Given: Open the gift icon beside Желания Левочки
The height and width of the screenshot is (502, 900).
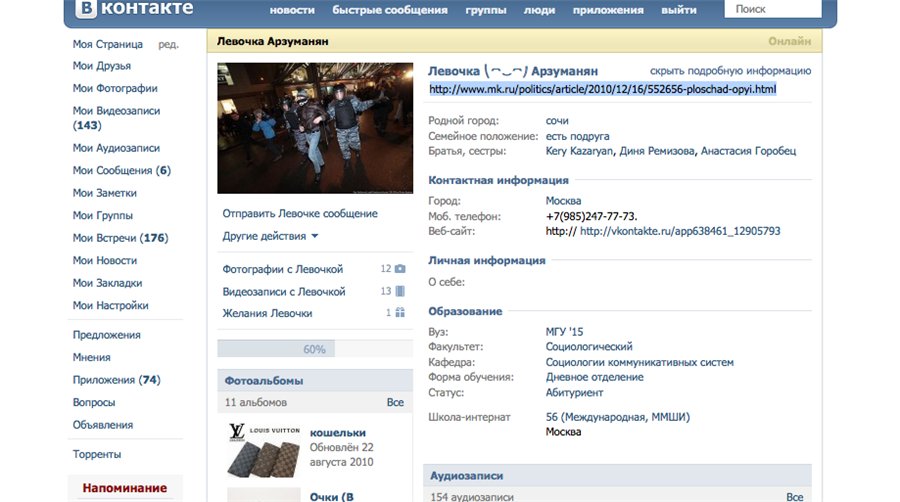Looking at the screenshot, I should (x=400, y=313).
